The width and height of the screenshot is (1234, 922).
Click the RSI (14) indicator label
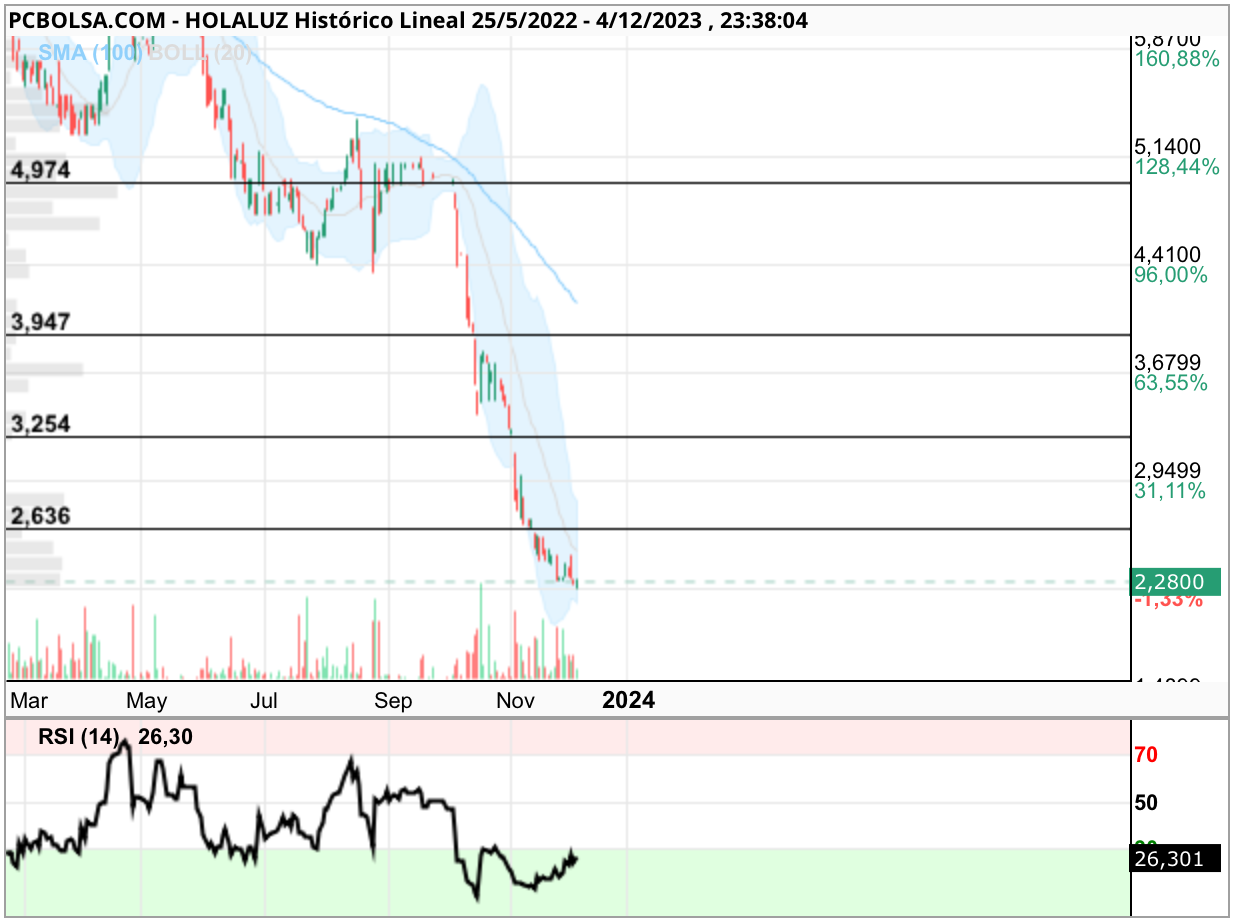pos(77,738)
